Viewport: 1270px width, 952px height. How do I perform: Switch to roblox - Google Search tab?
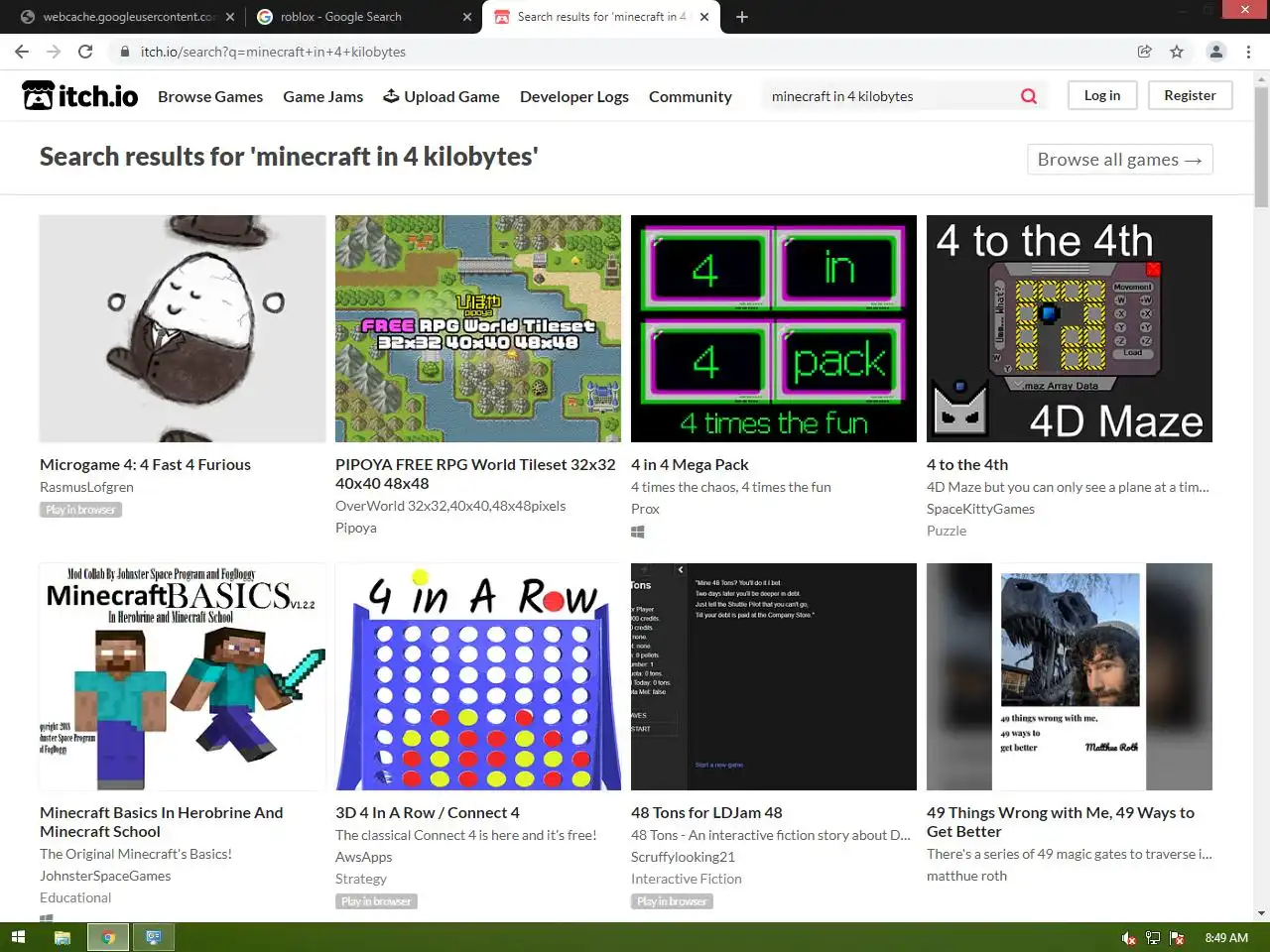[x=362, y=17]
